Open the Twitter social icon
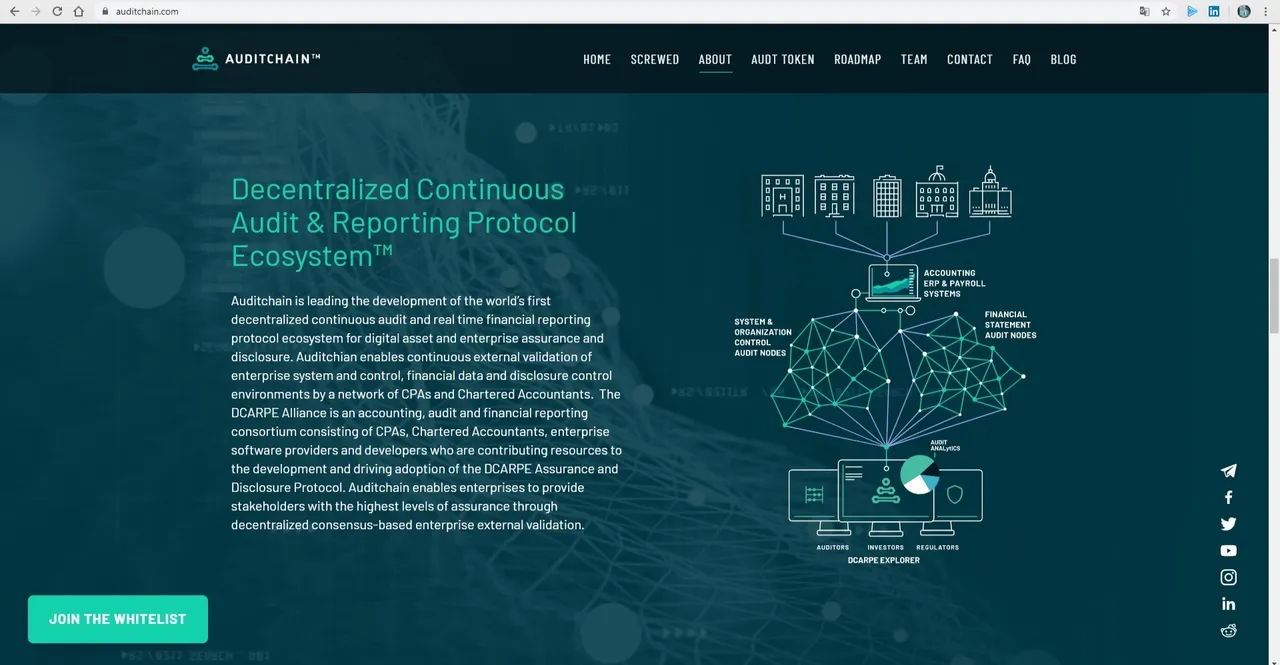The width and height of the screenshot is (1280, 665). [1228, 524]
